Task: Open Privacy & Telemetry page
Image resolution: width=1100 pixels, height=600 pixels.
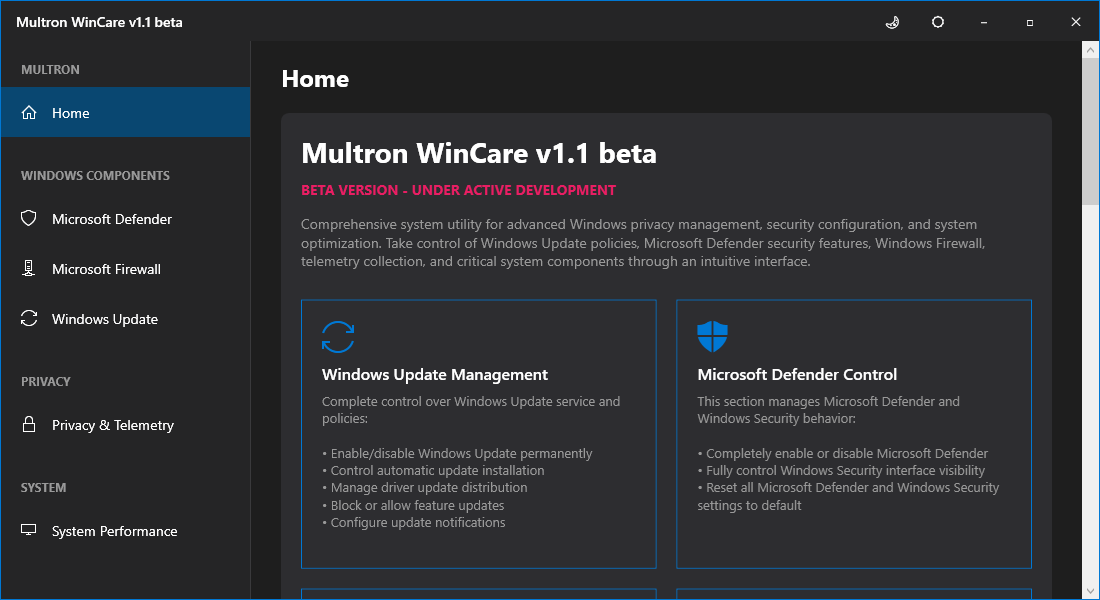Action: click(126, 425)
